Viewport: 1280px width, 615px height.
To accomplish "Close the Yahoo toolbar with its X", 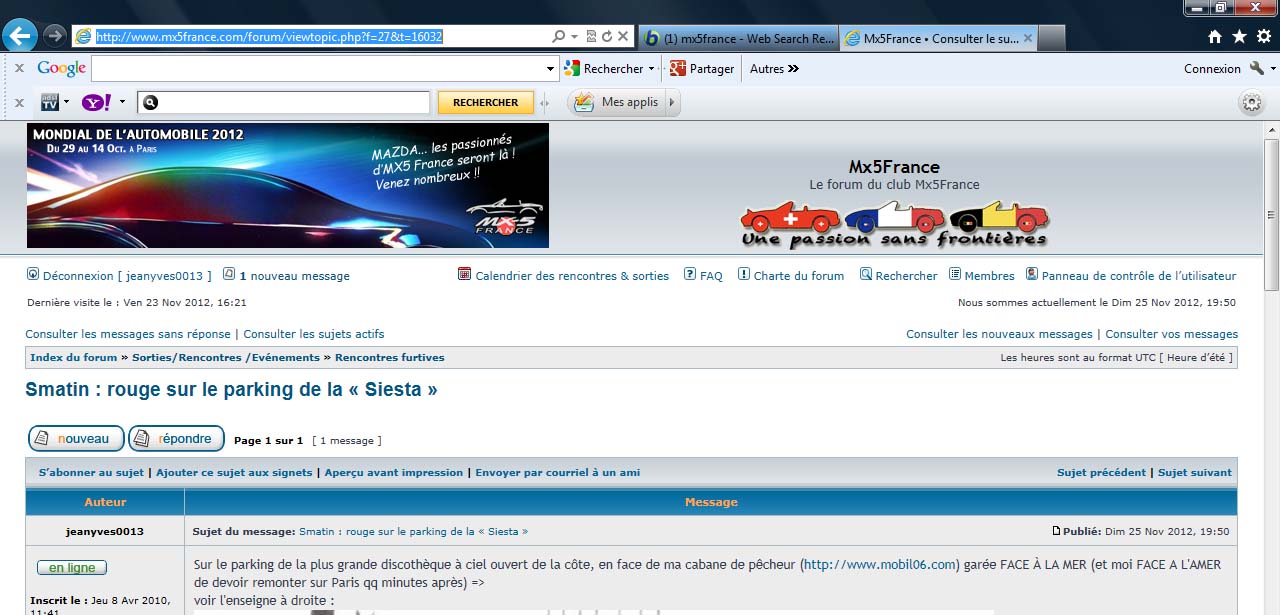I will pos(19,102).
